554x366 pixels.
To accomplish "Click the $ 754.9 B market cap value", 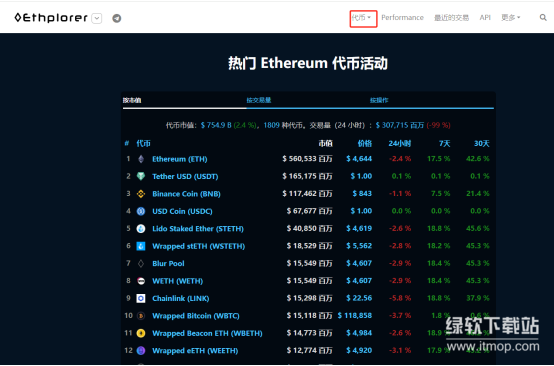I will [x=216, y=125].
